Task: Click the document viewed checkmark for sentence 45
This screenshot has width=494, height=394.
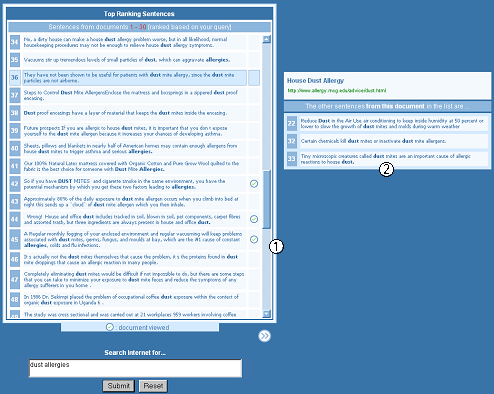Action: click(254, 239)
